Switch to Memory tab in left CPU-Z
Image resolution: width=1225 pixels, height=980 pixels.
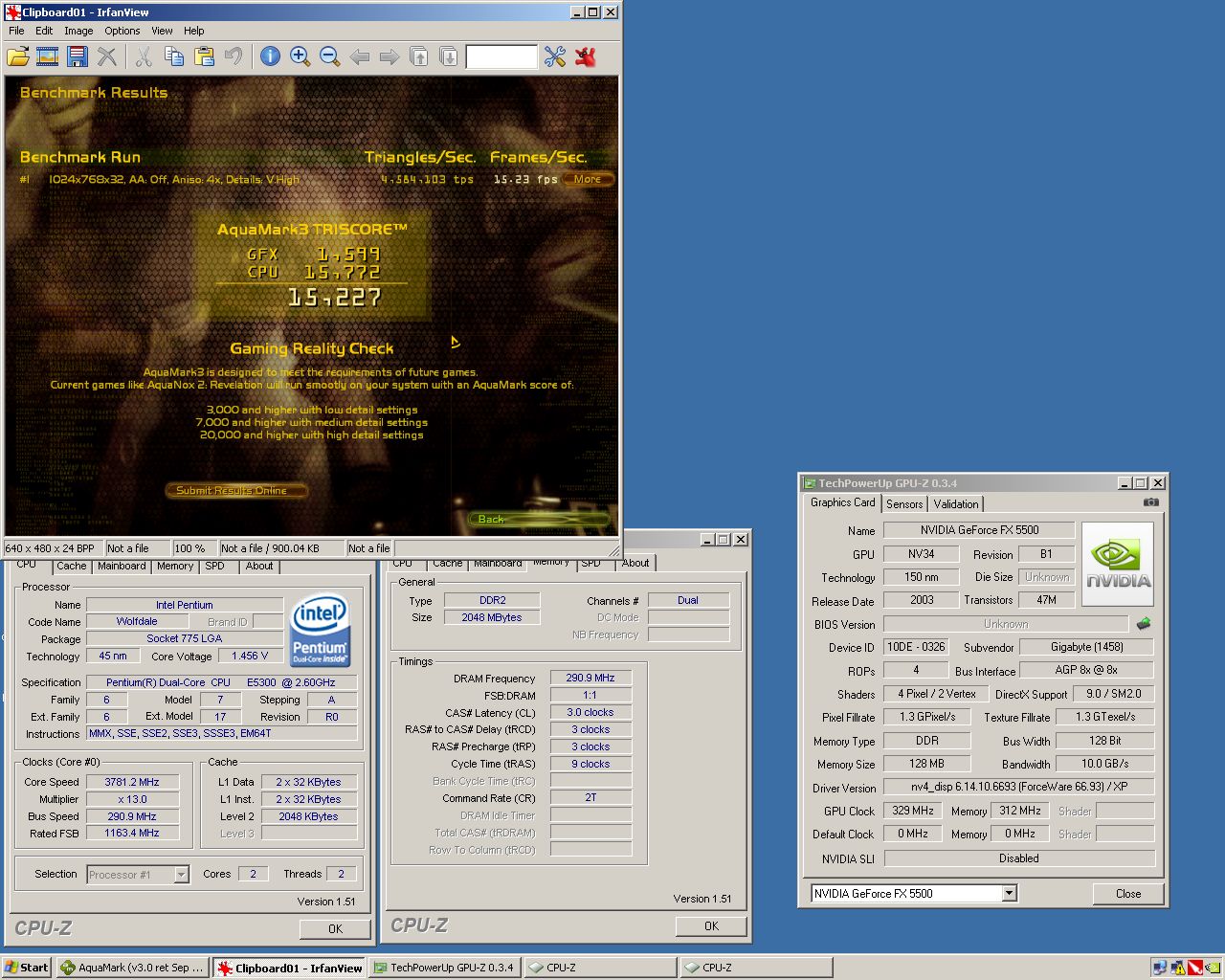tap(175, 567)
